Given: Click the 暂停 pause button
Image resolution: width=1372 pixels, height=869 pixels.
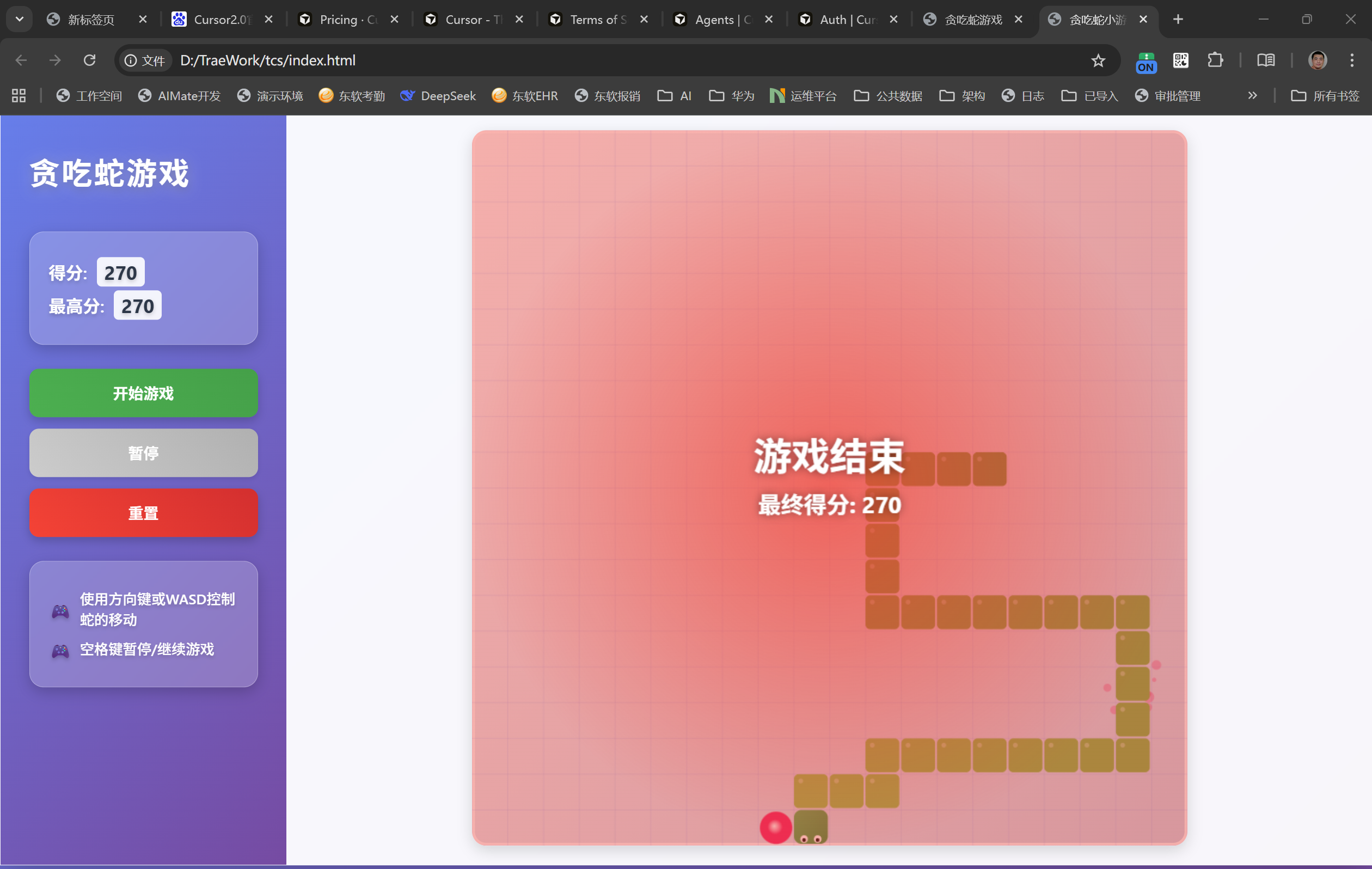Looking at the screenshot, I should tap(144, 453).
